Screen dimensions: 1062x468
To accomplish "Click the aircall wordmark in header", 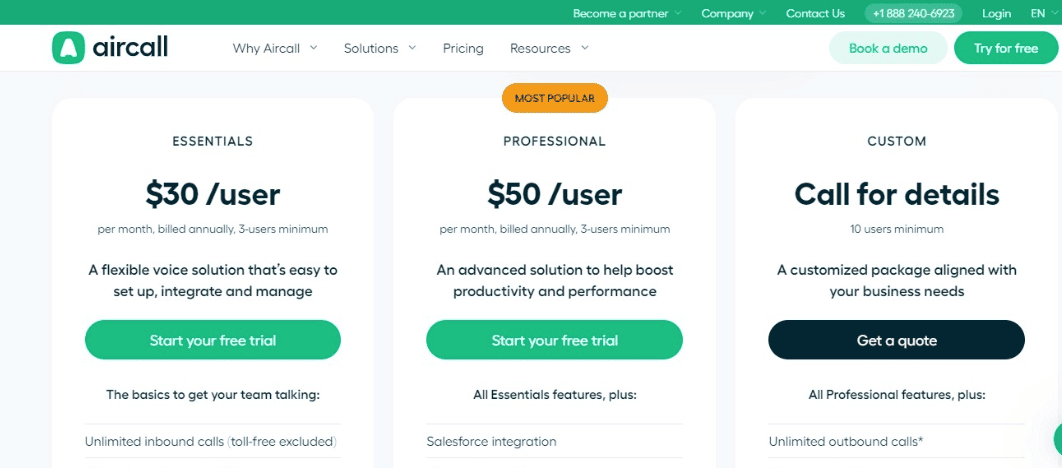I will 130,47.
